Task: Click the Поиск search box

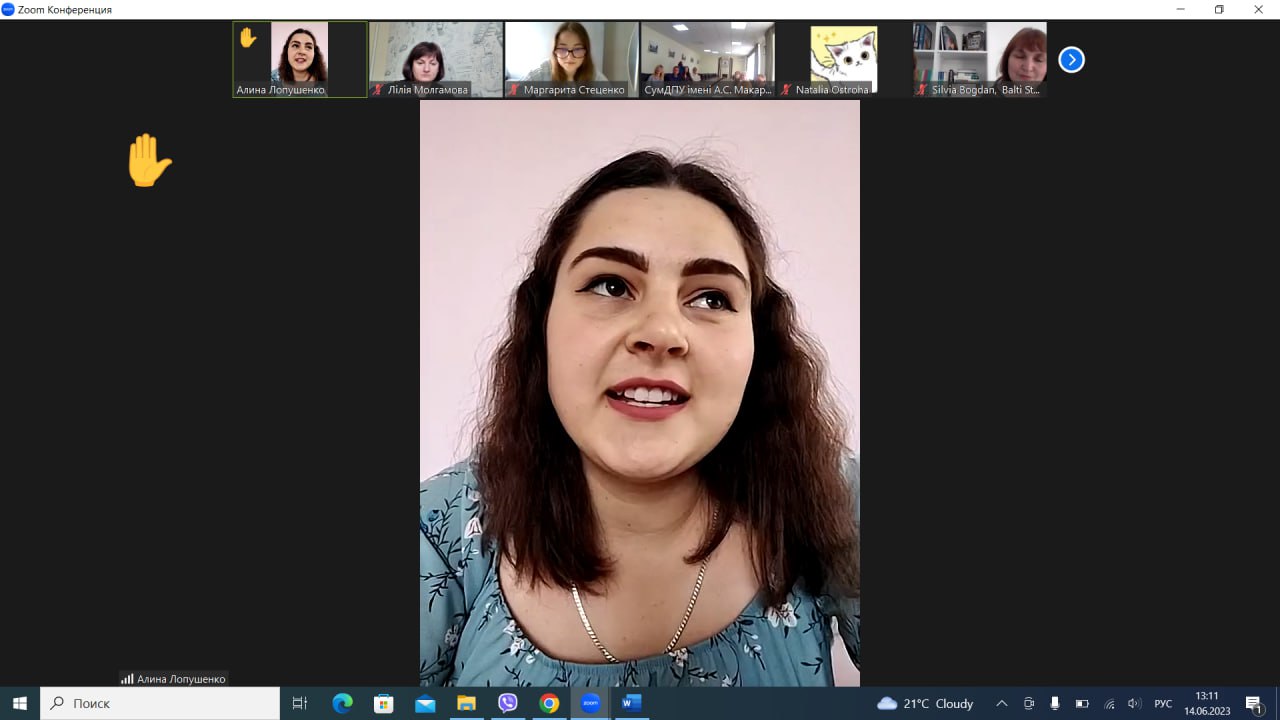Action: point(160,703)
